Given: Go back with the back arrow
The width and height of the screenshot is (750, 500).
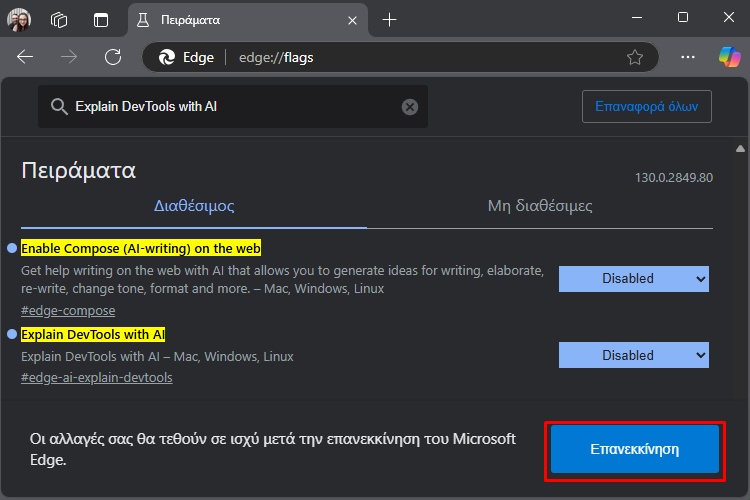Looking at the screenshot, I should pos(25,57).
